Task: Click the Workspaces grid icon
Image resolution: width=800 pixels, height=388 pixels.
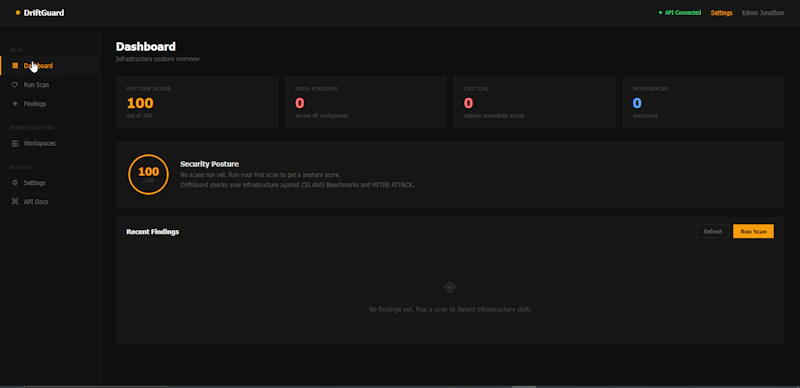Action: point(15,143)
